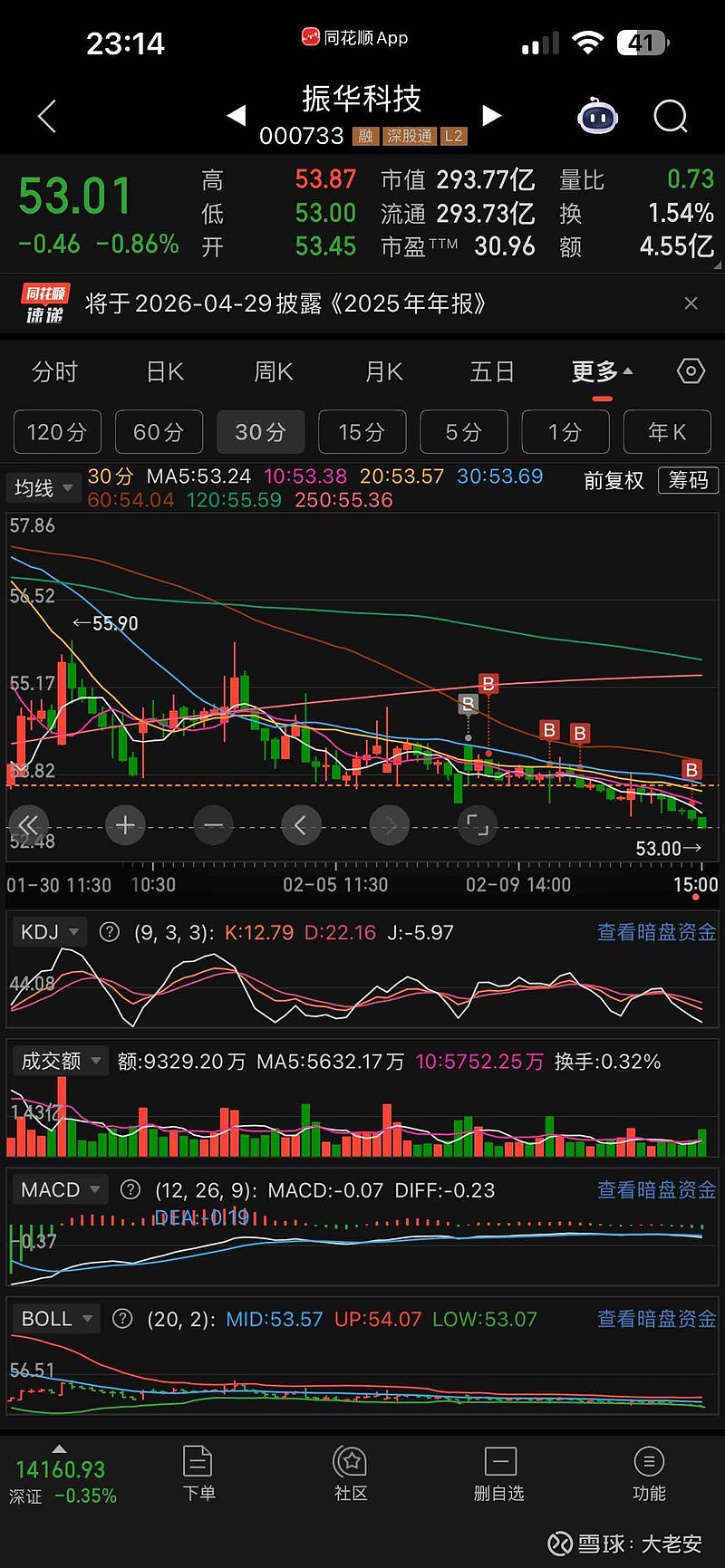725x1568 pixels.
Task: Select the 1分 interval
Action: [x=565, y=432]
